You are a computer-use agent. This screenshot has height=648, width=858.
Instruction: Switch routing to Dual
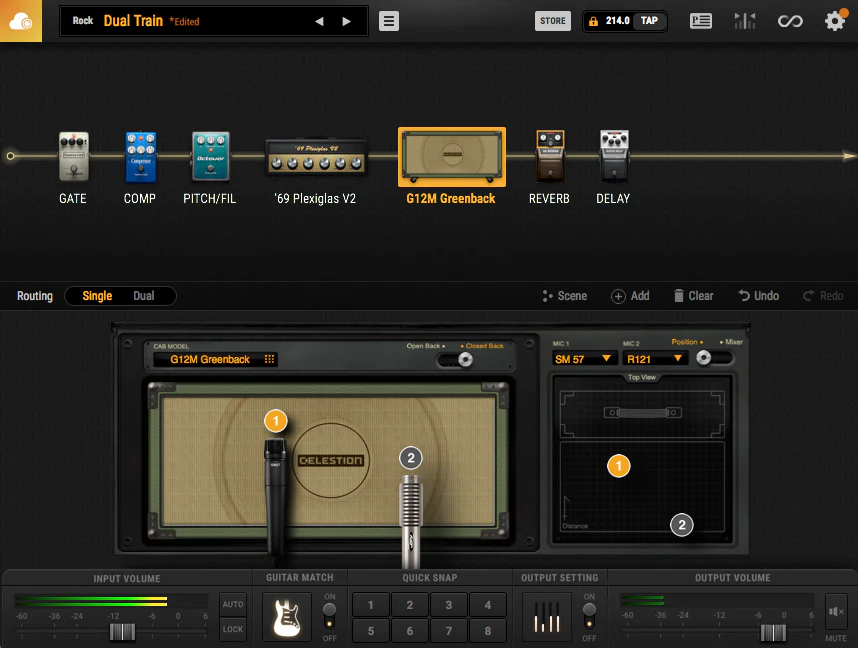144,296
